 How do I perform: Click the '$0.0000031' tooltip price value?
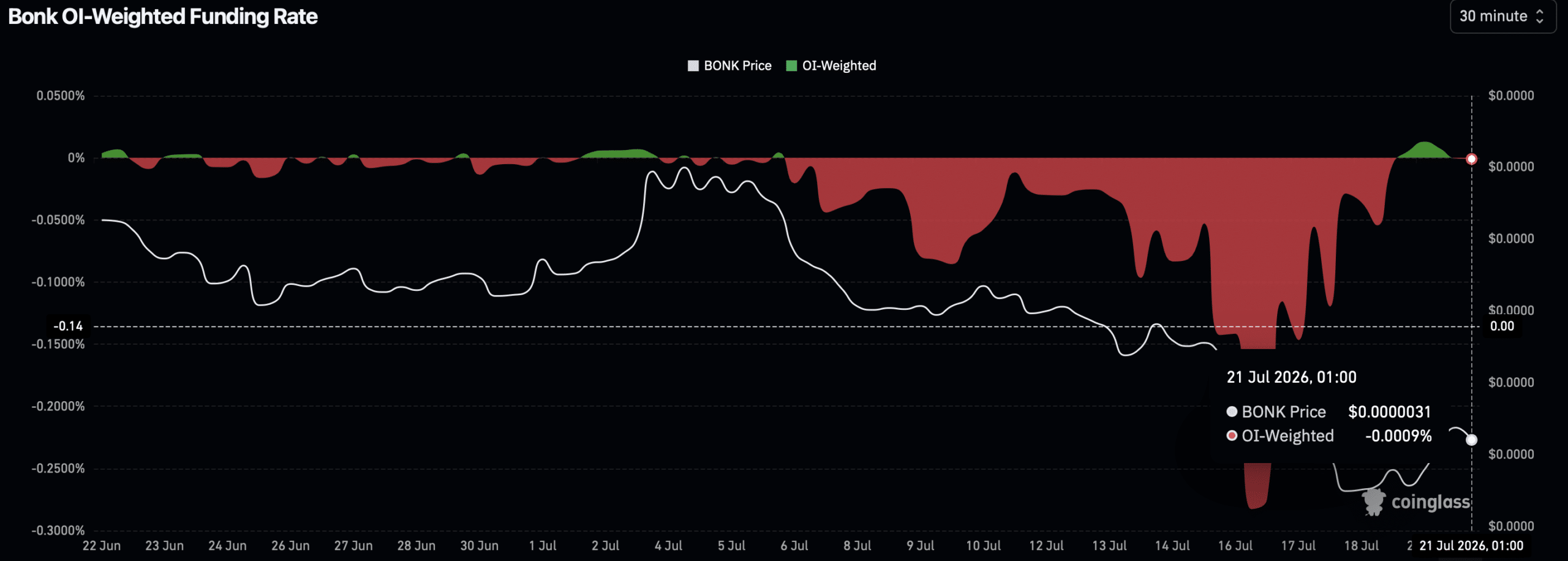click(x=1389, y=412)
